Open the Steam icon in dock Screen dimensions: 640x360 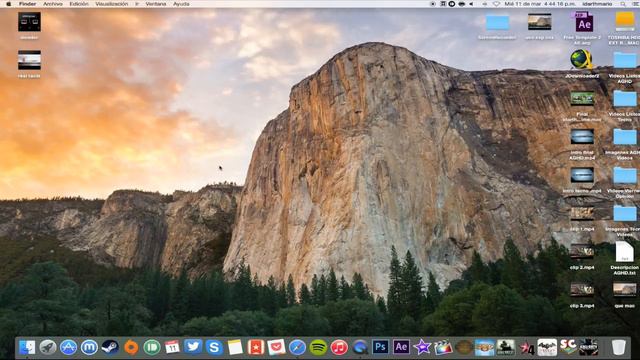click(x=110, y=347)
